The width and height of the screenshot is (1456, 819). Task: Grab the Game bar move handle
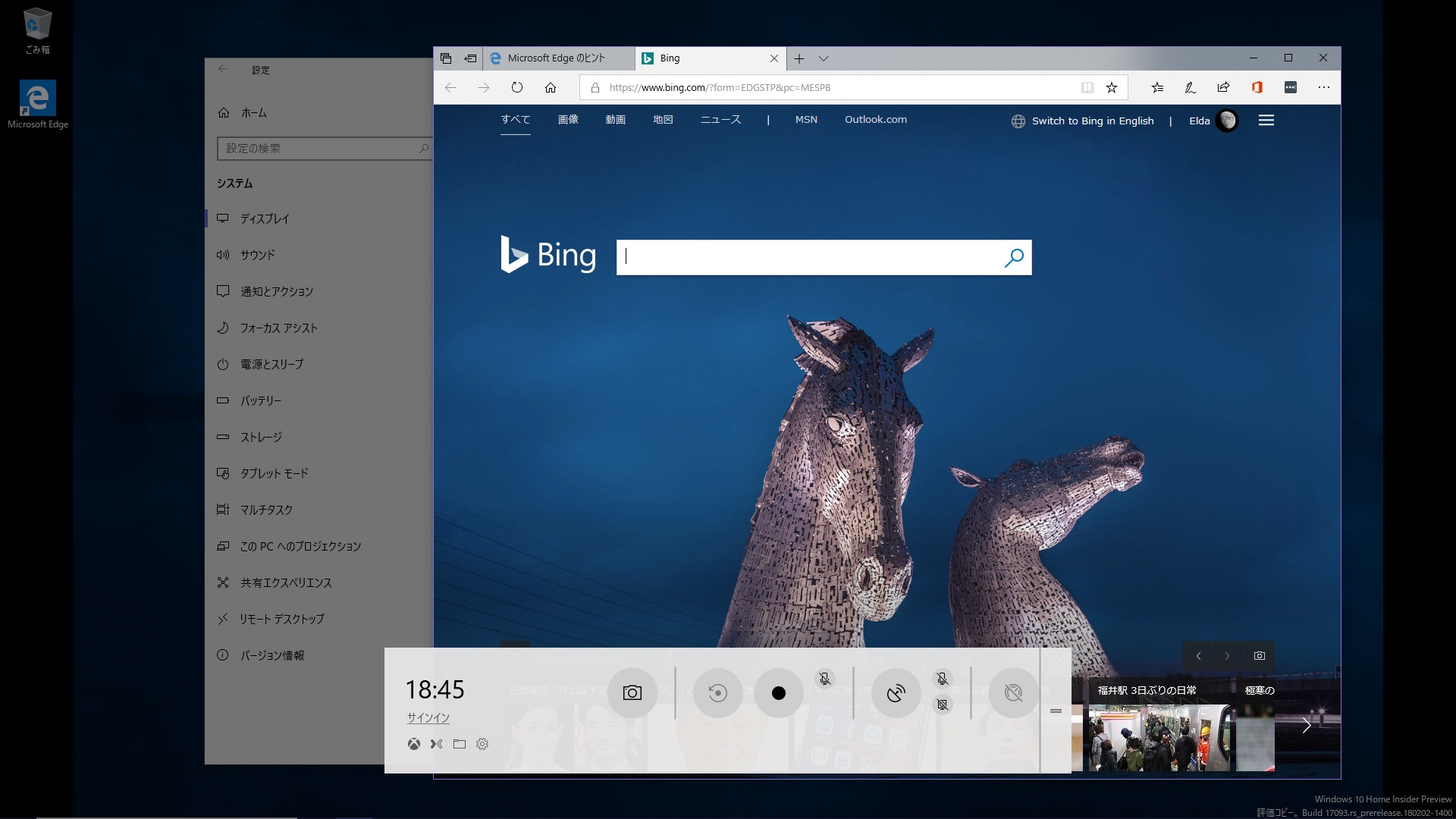pyautogui.click(x=1056, y=711)
